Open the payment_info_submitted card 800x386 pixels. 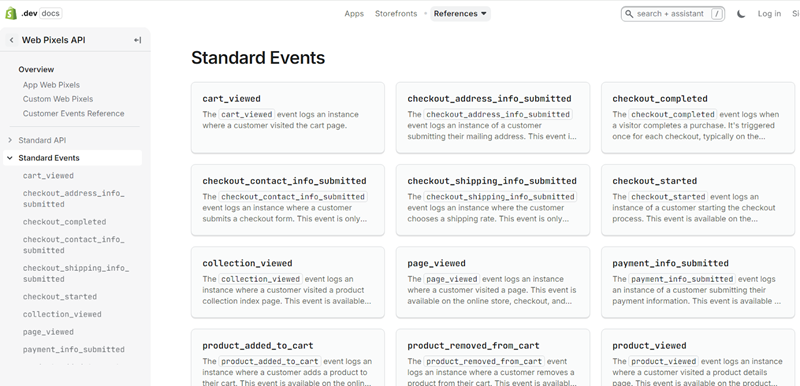[x=698, y=282]
